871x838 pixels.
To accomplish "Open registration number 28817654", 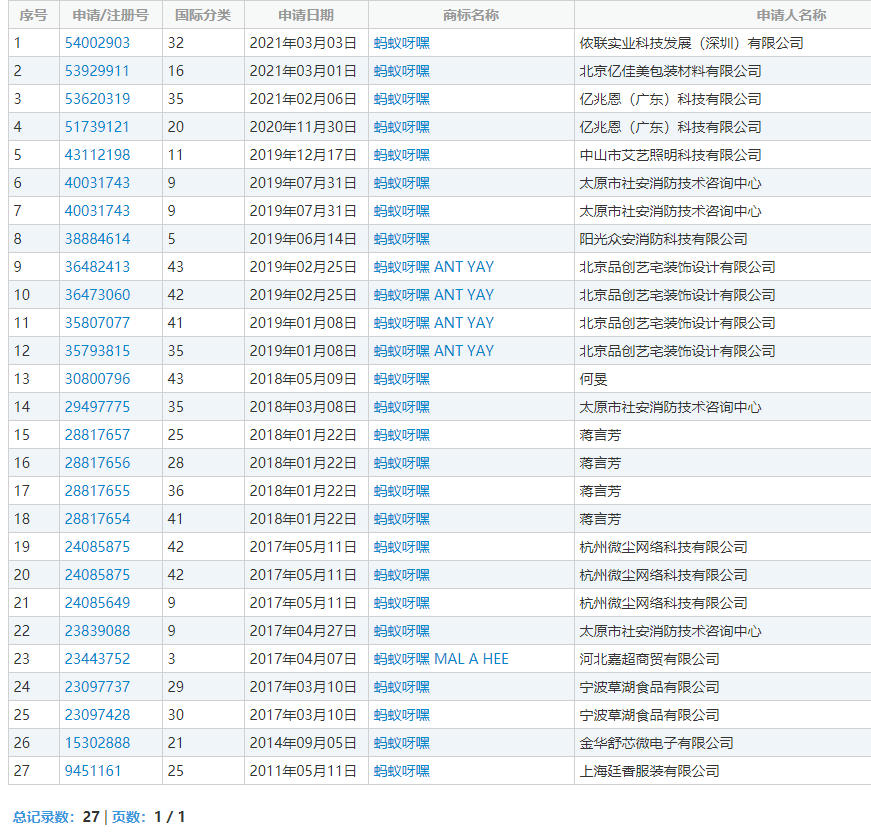I will tap(97, 519).
